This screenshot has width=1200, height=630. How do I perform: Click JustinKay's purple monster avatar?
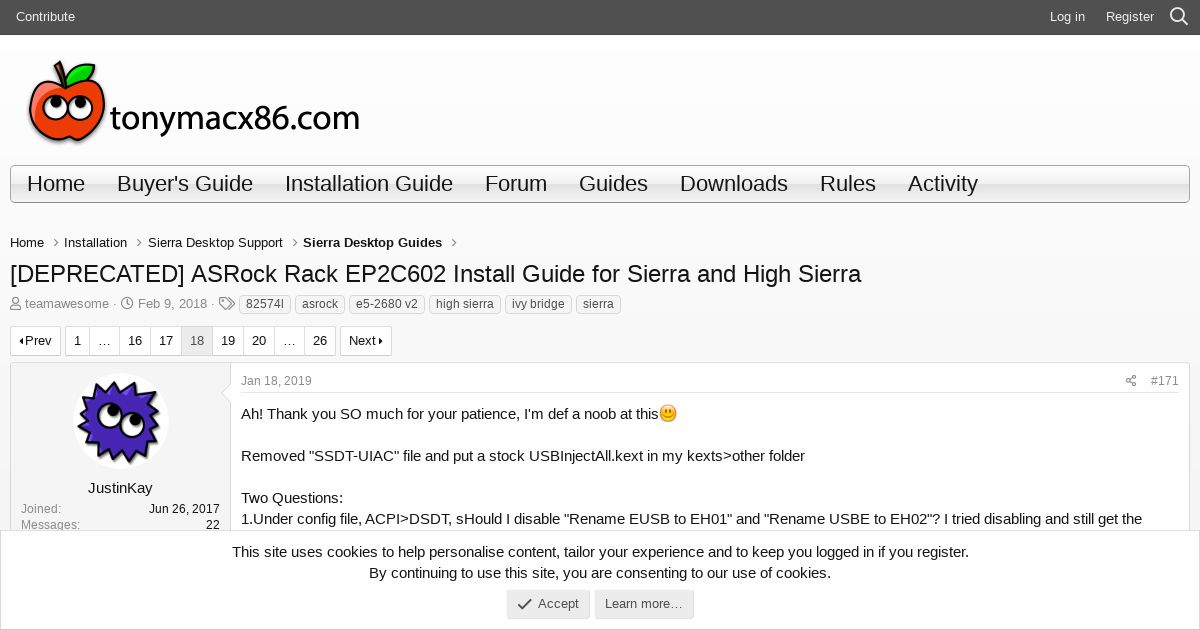pos(121,422)
